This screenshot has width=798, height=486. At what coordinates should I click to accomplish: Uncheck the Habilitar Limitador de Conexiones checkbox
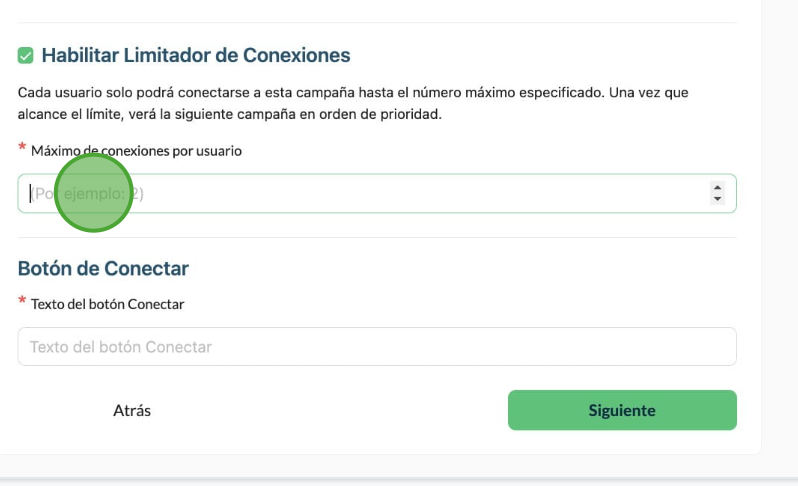[25, 55]
